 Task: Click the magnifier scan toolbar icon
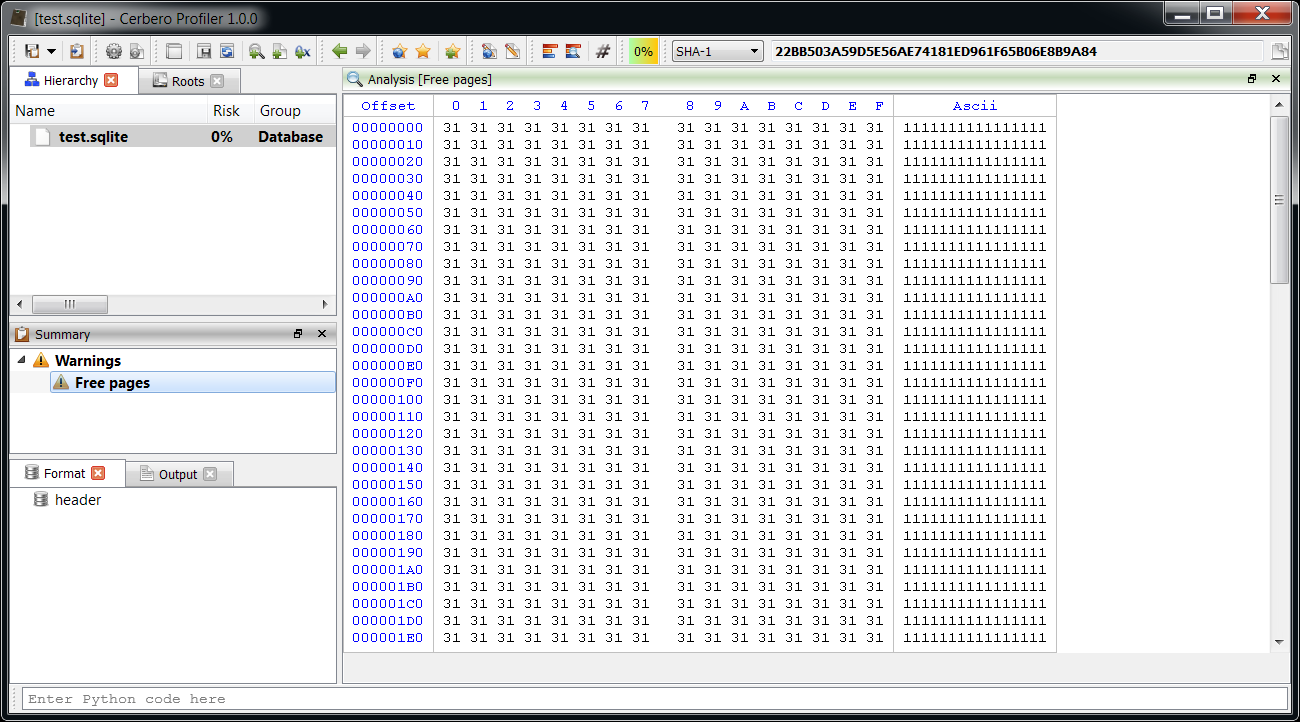(257, 51)
